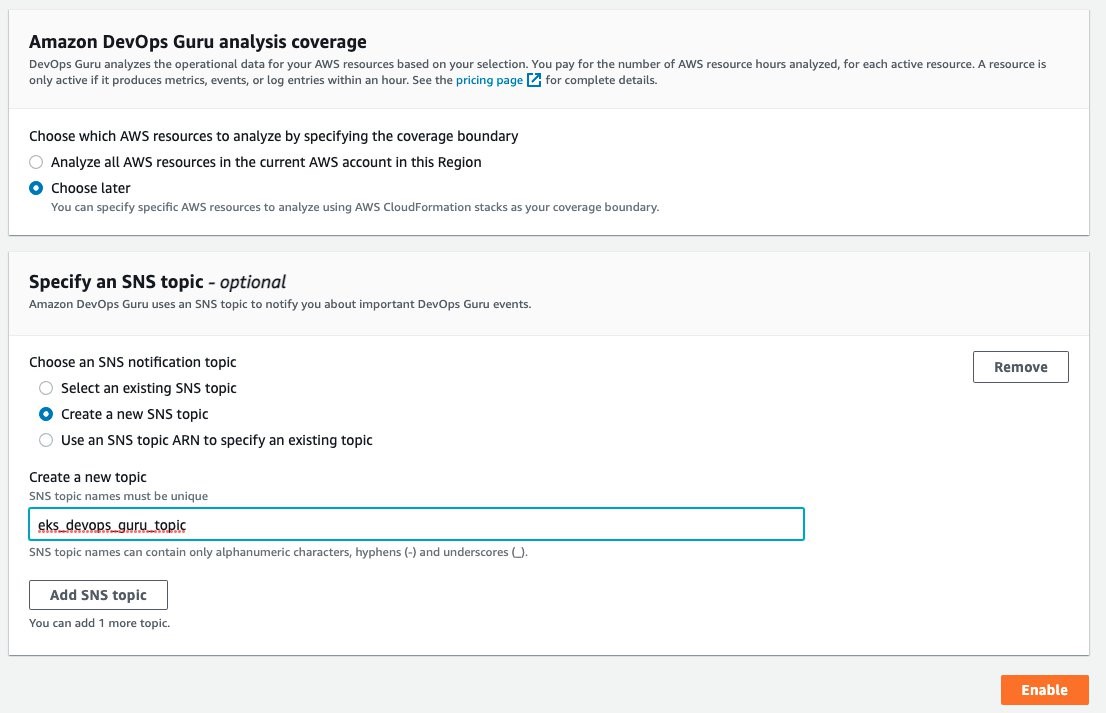Click 'Specify an SNS topic - optional' heading
The width and height of the screenshot is (1106, 713).
coord(157,282)
